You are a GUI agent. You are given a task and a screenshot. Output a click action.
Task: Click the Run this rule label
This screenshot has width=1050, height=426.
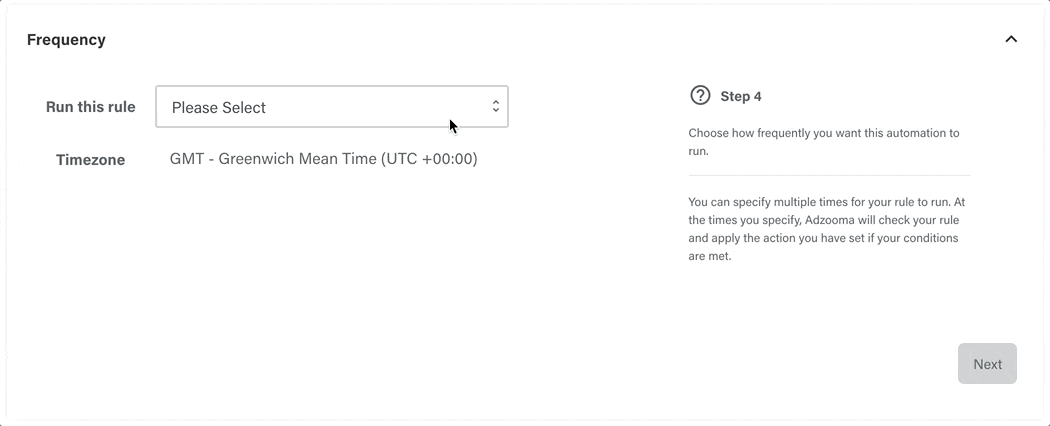(90, 107)
